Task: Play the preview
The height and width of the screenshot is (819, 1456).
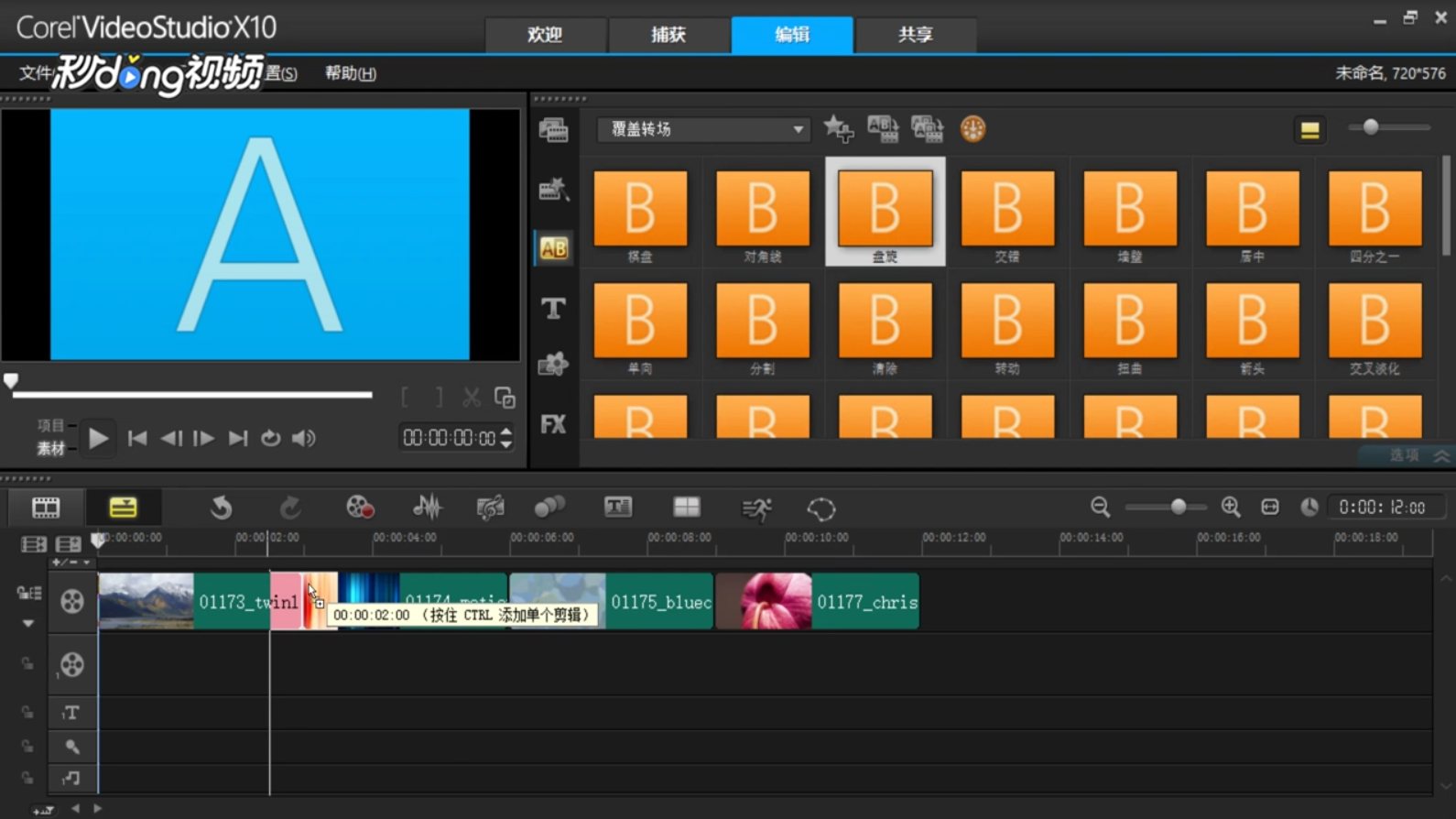Action: click(98, 439)
